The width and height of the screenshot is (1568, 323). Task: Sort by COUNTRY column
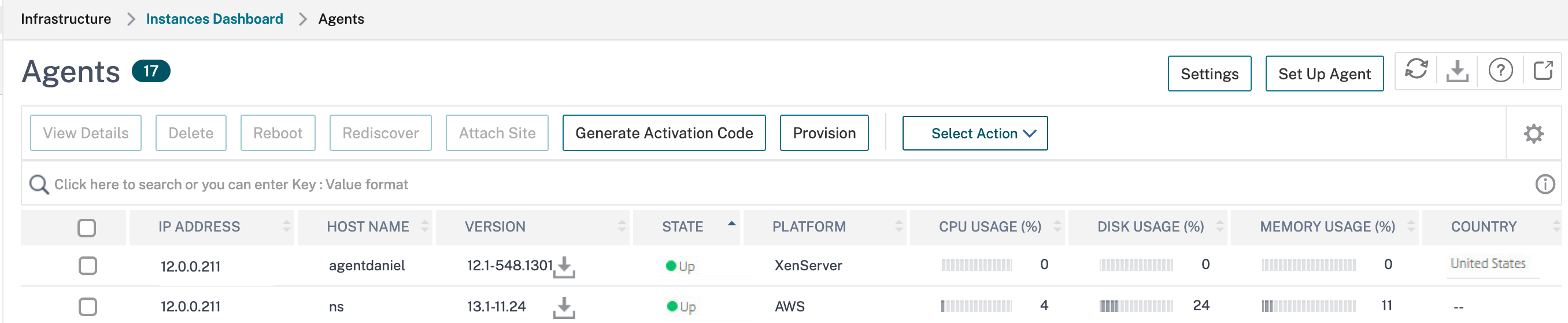(1491, 227)
